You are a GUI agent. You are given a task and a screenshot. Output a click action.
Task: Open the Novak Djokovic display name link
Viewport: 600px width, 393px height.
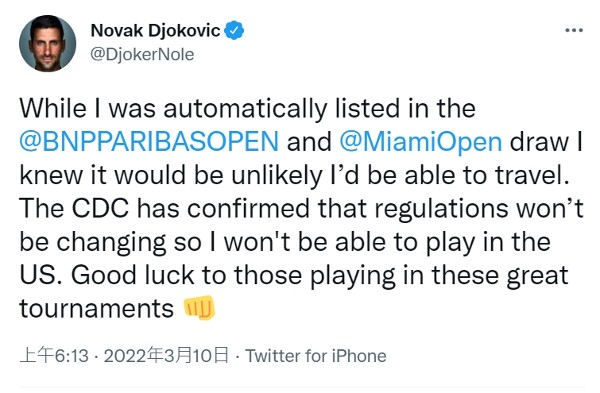(x=155, y=31)
